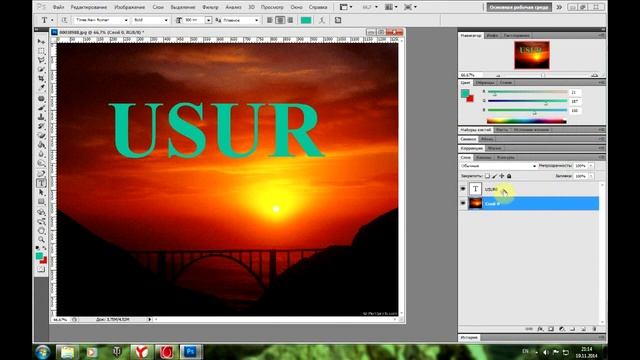640x360 pixels.
Task: Toggle lock all padlock icon
Action: tap(509, 176)
